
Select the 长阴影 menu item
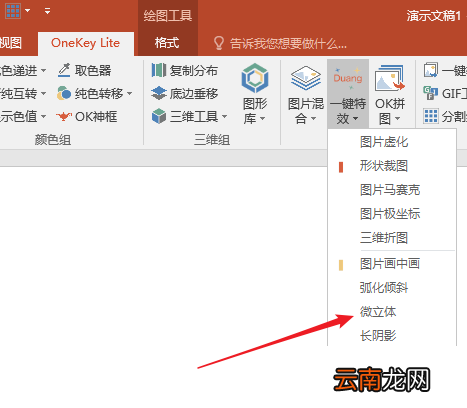(x=392, y=335)
